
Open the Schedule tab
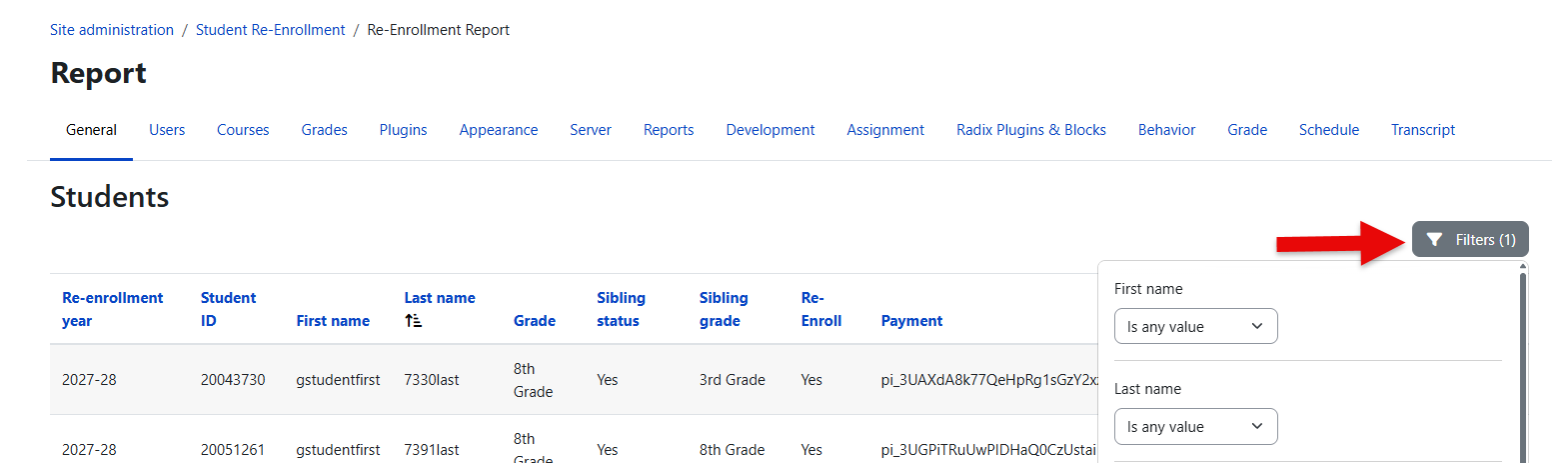point(1329,130)
